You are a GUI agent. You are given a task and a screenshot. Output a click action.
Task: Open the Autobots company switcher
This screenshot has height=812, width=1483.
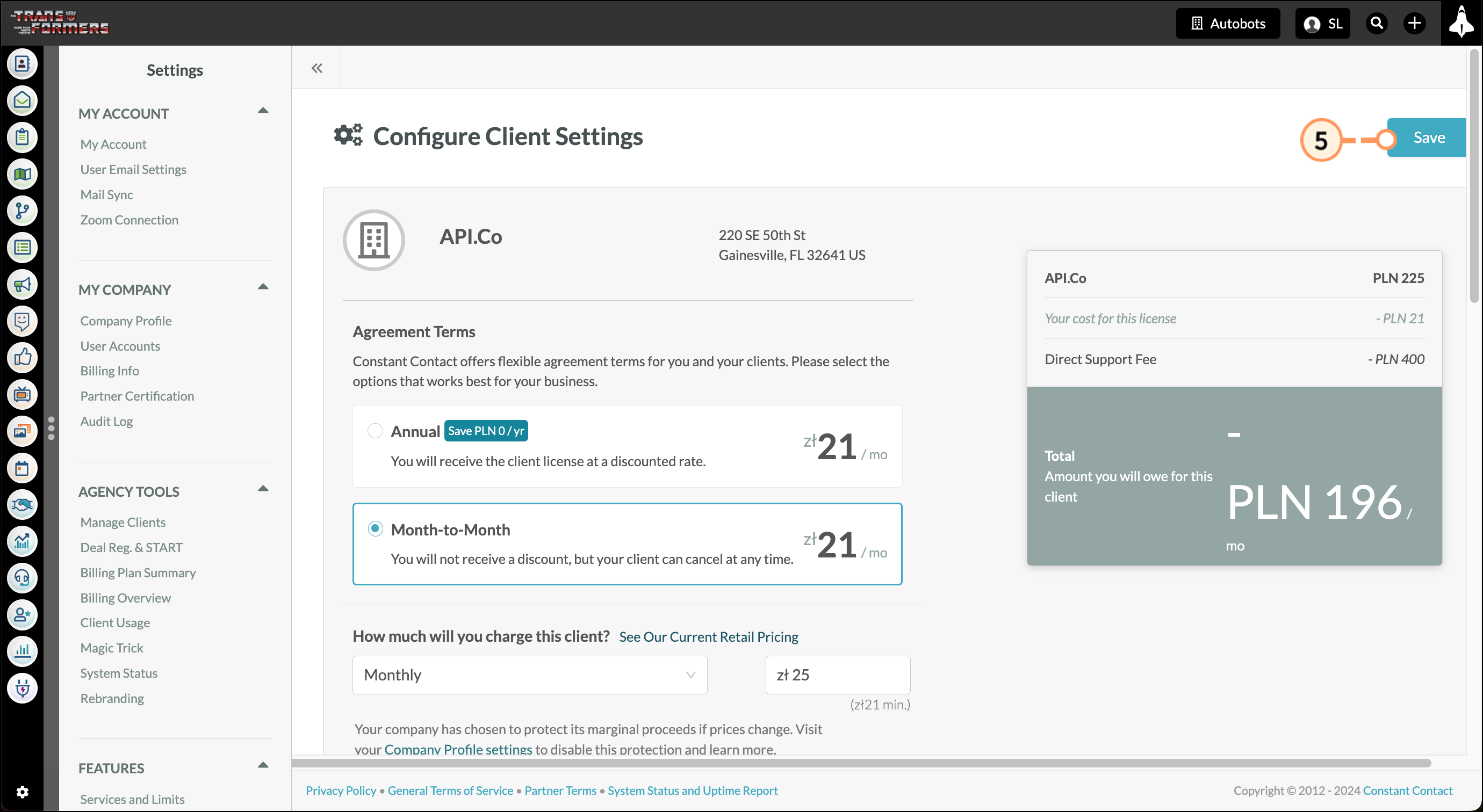pos(1228,24)
